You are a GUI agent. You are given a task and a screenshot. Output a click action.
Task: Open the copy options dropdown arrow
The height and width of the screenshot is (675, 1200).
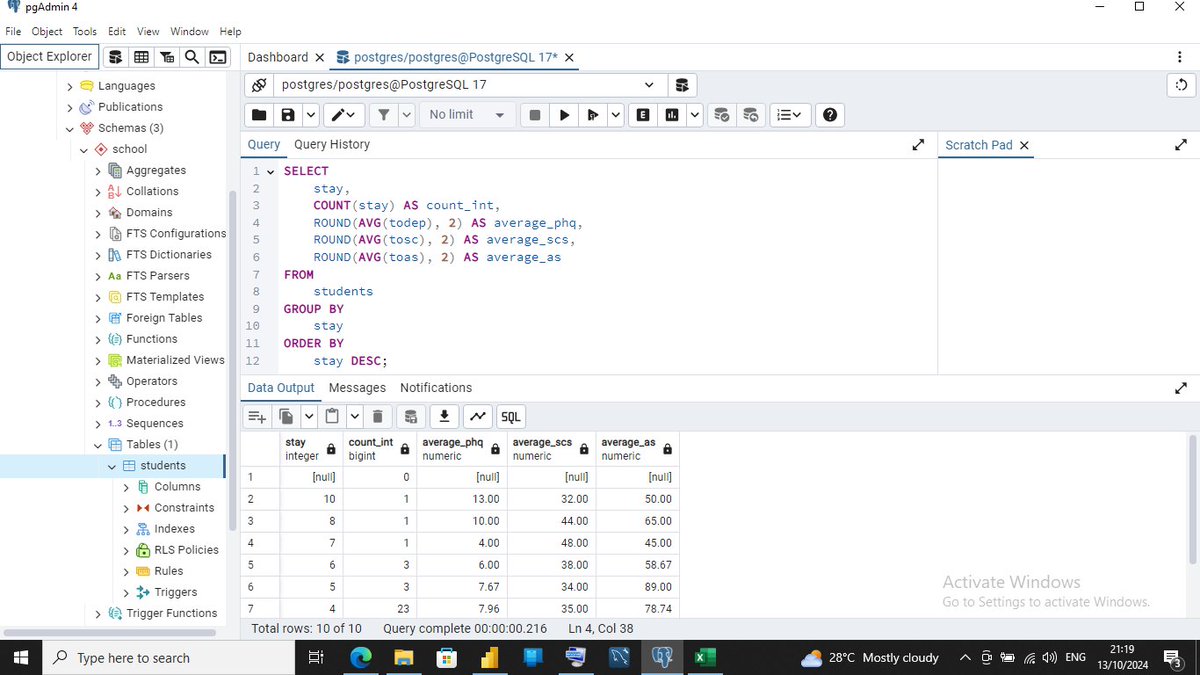309,417
